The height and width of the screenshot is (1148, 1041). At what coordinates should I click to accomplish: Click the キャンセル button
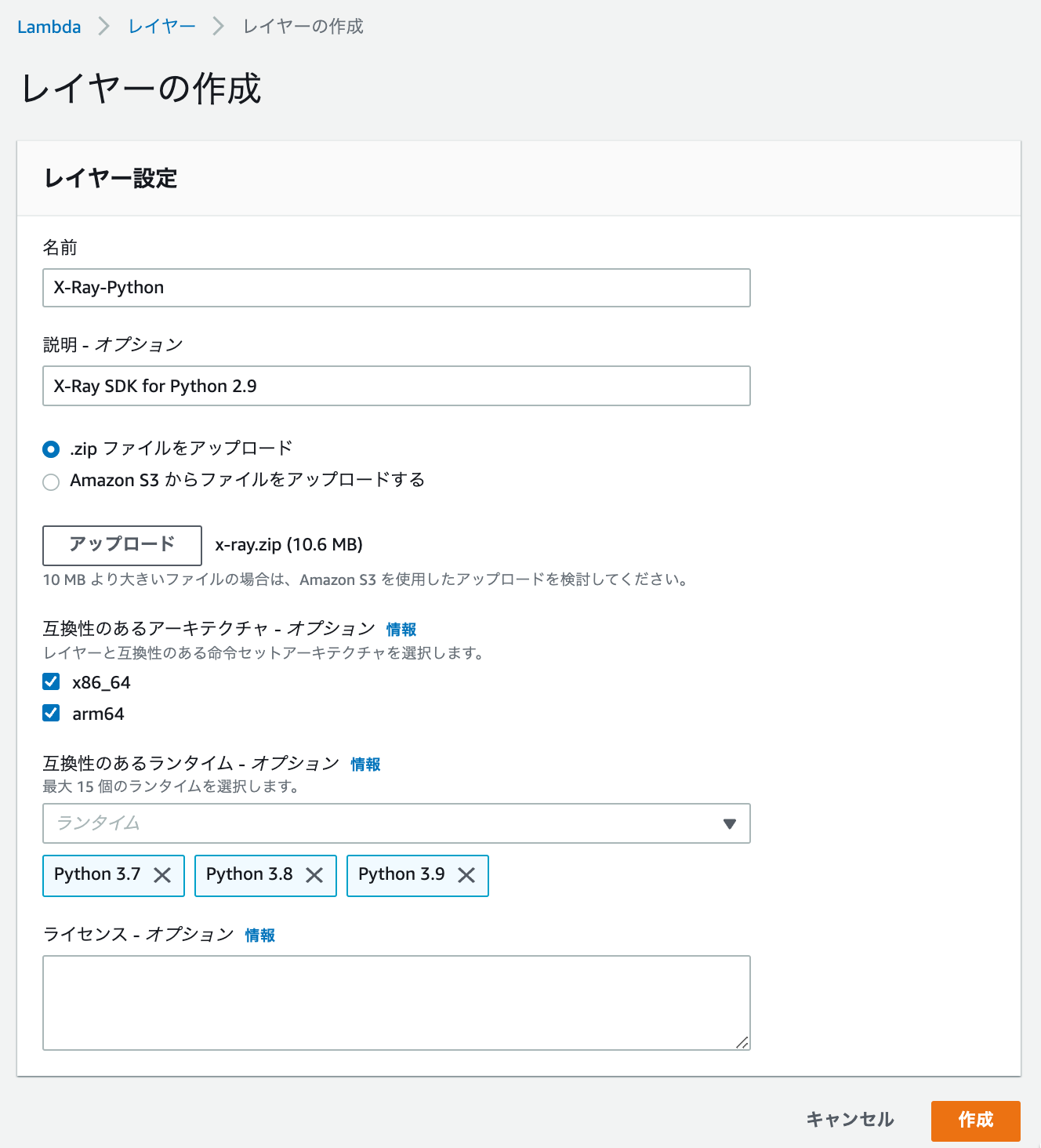point(851,1120)
